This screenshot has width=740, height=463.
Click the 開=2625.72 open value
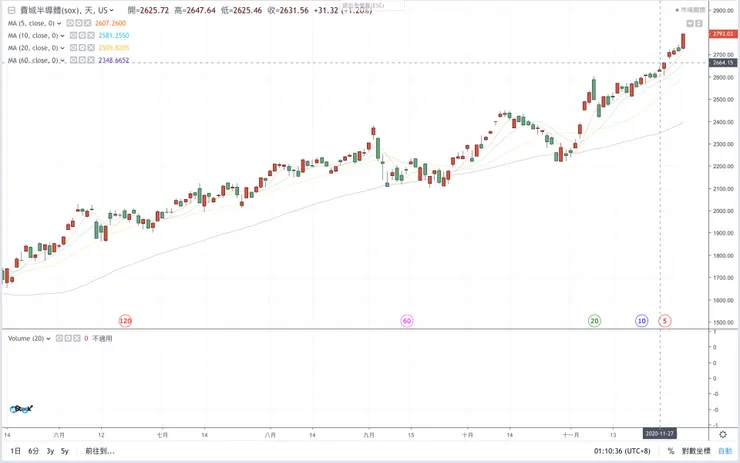pos(148,10)
